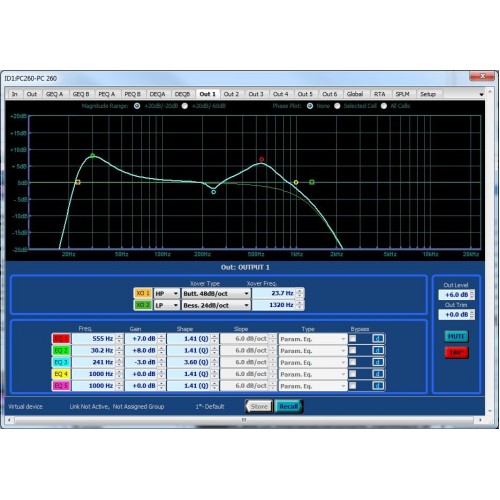Select the yellow EQ 4 node on the graph

point(296,182)
